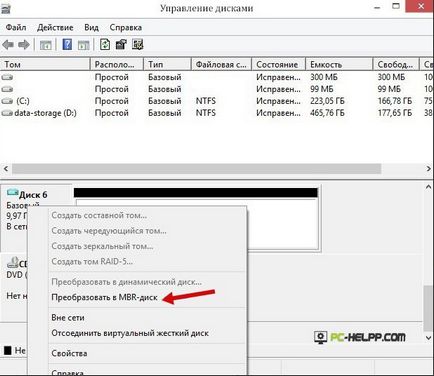Click the data-storage (D:) drive icon

point(7,113)
